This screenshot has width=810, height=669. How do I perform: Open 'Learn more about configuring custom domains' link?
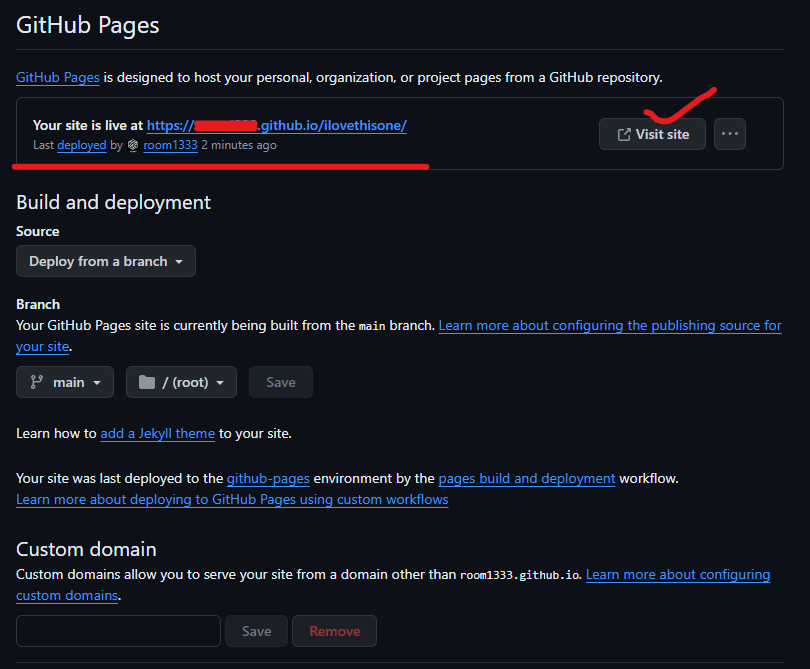click(x=678, y=575)
